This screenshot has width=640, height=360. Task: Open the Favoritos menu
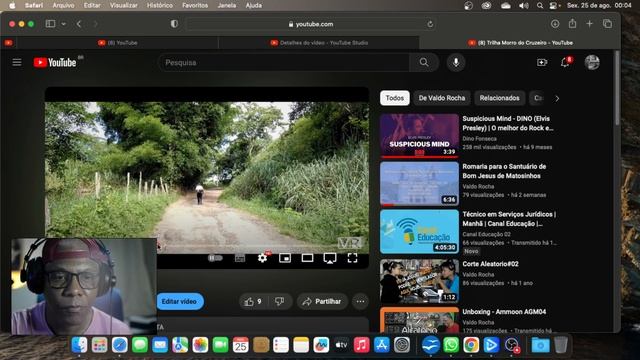(x=195, y=5)
